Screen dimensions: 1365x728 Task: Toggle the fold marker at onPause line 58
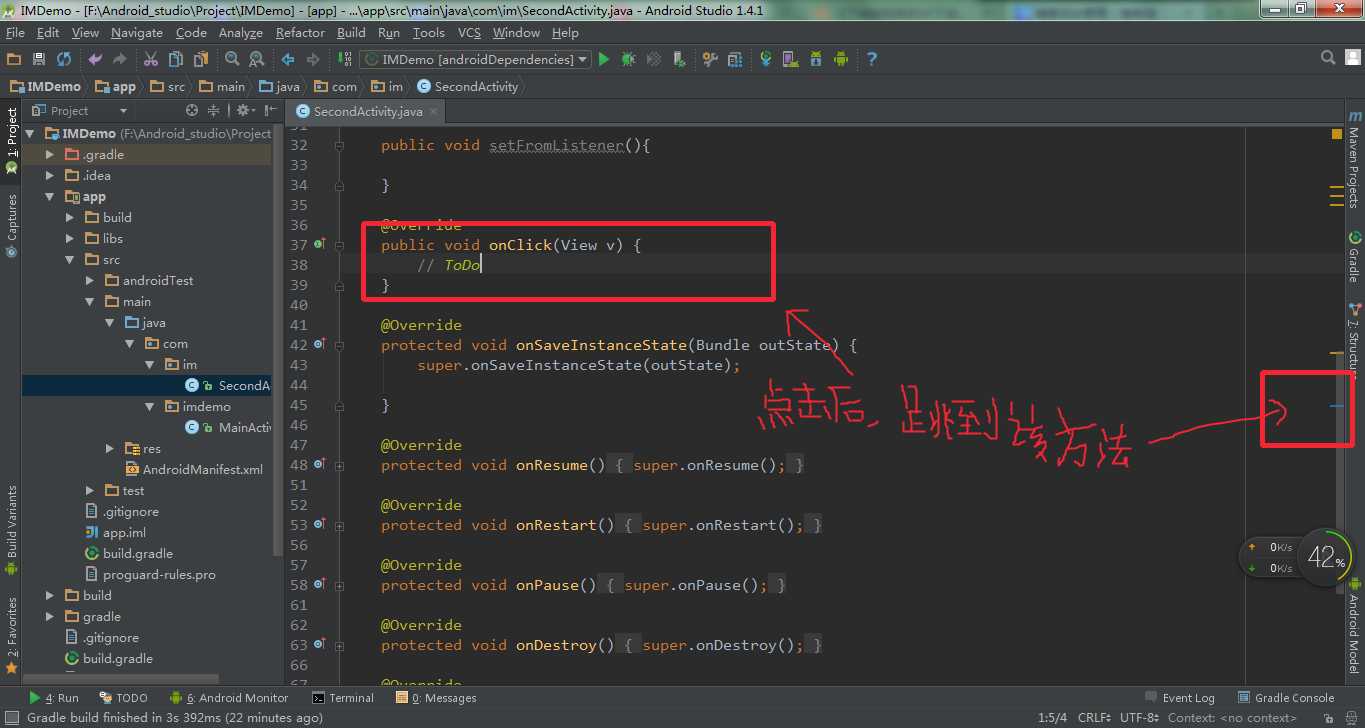pyautogui.click(x=340, y=585)
